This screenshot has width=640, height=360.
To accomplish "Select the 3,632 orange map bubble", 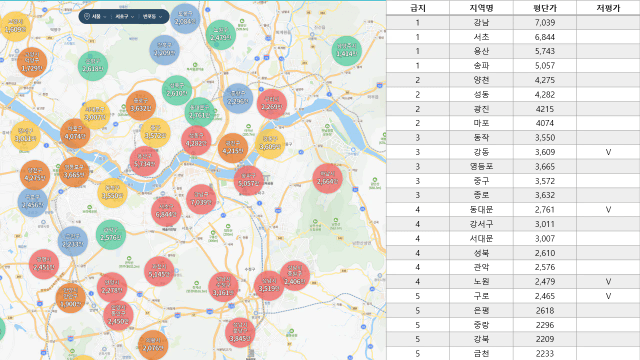I will [x=141, y=105].
